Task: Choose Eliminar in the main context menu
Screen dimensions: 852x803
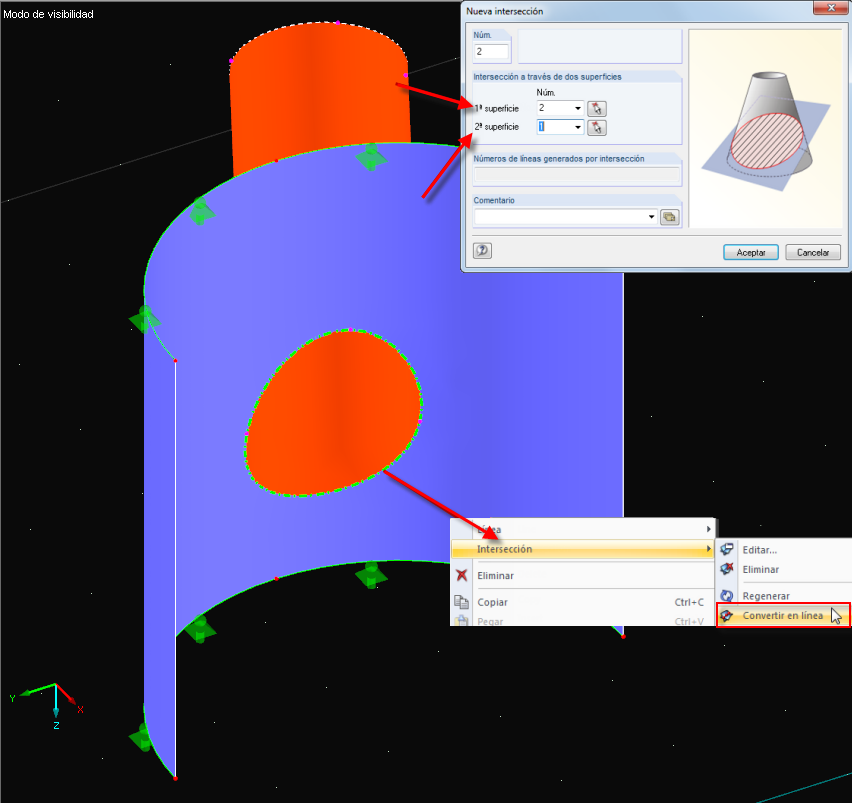Action: click(x=582, y=575)
